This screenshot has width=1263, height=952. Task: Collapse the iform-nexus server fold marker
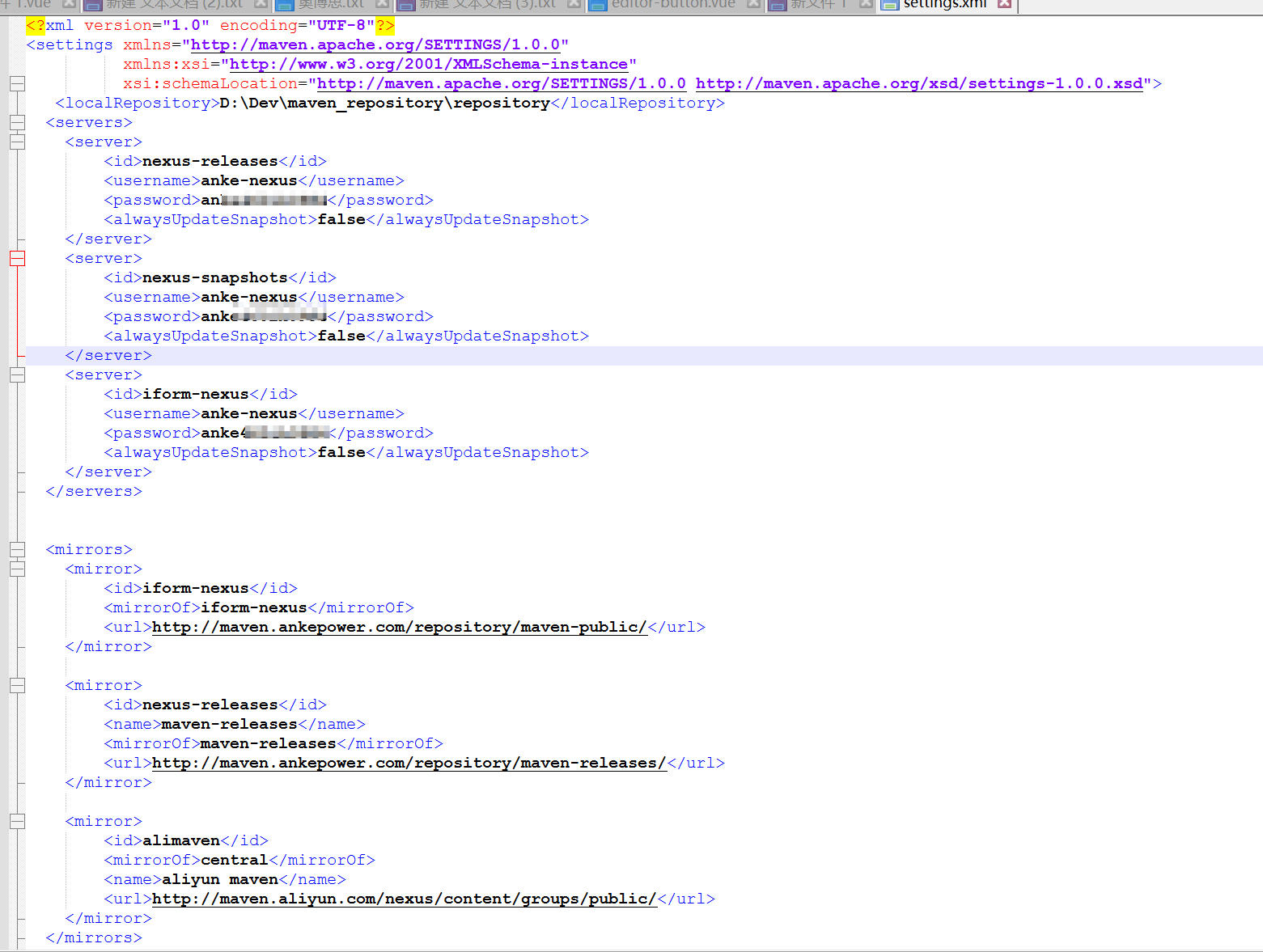tap(17, 374)
